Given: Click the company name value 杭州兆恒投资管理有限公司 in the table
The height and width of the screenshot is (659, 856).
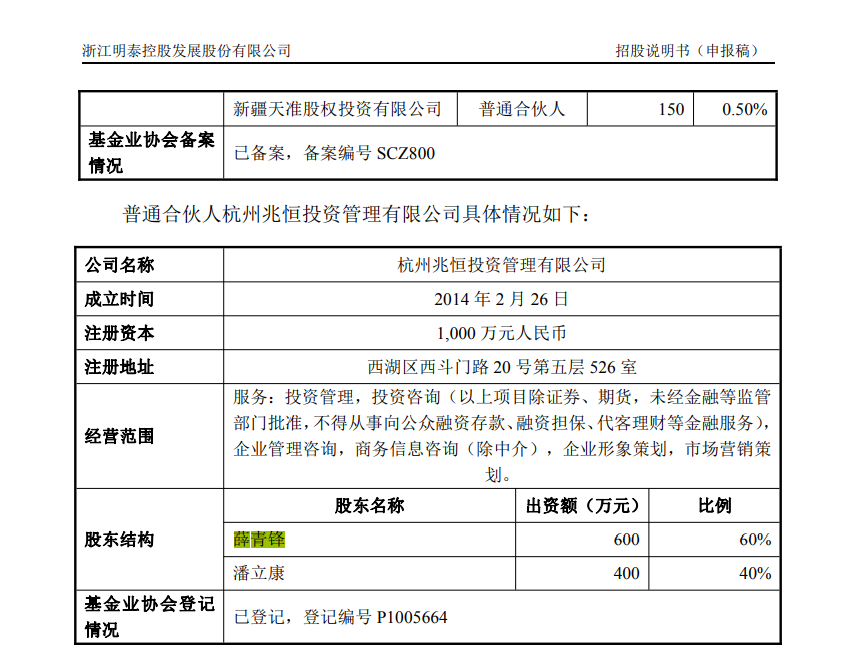Looking at the screenshot, I should click(501, 265).
